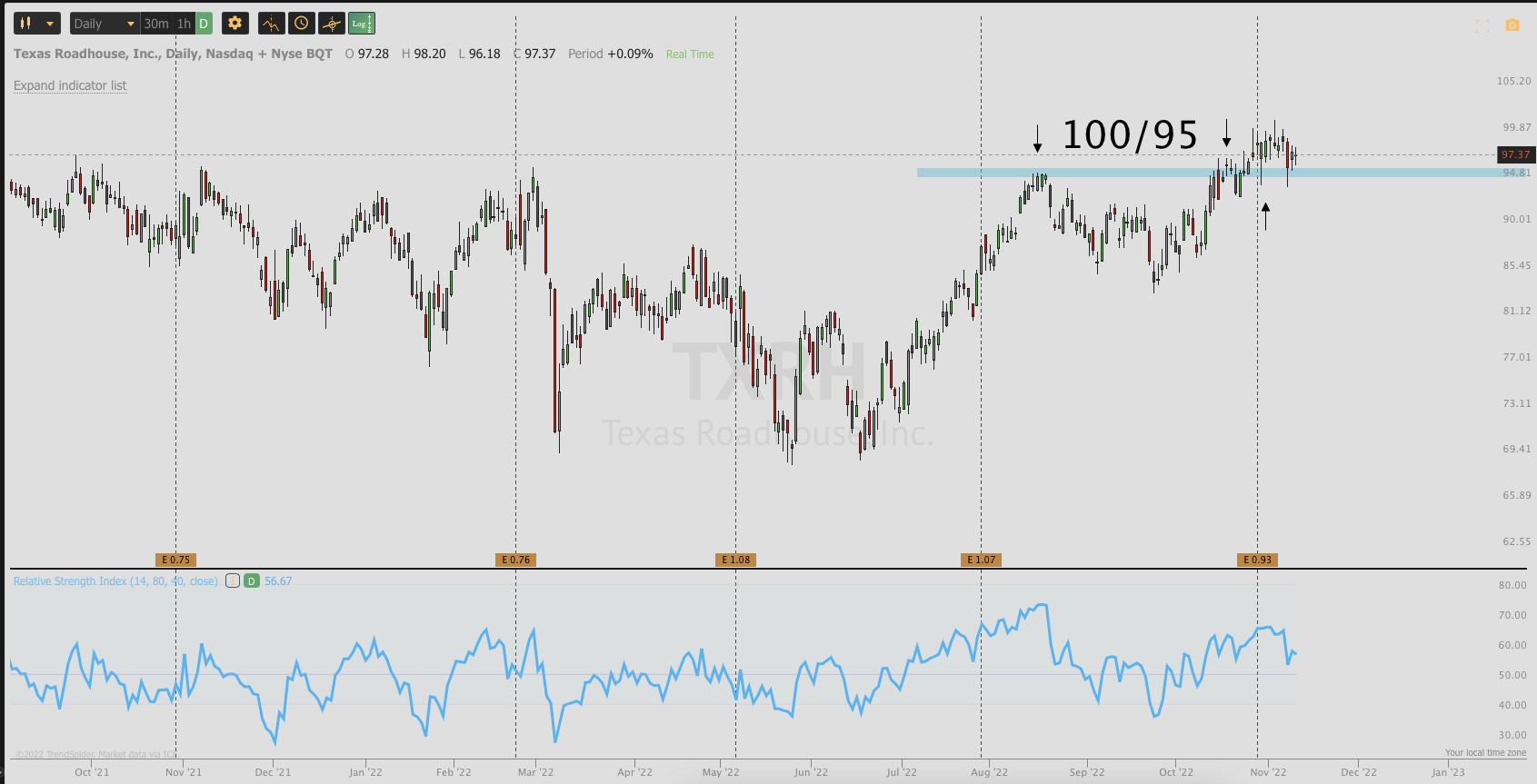This screenshot has height=784, width=1537.
Task: Select the green D daily timeframe button
Action: [x=204, y=24]
